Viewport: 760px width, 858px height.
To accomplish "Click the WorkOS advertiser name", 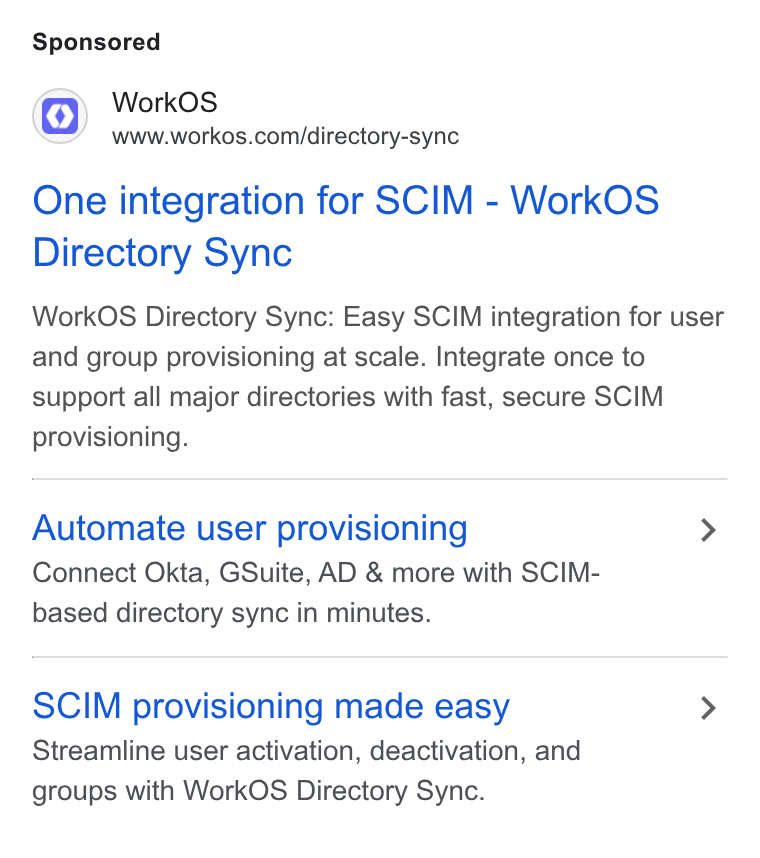I will click(x=165, y=102).
